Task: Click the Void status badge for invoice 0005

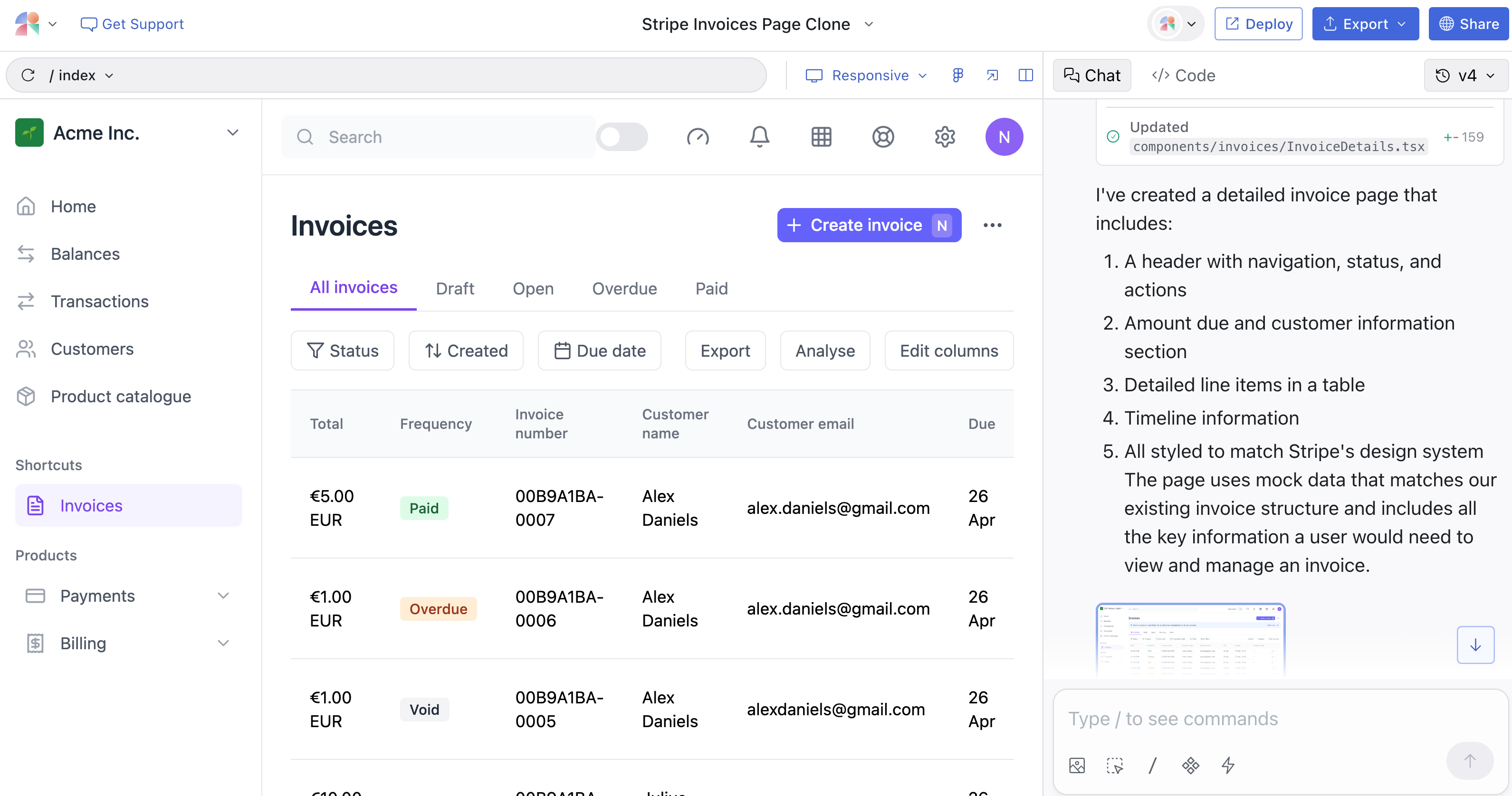Action: coord(424,709)
